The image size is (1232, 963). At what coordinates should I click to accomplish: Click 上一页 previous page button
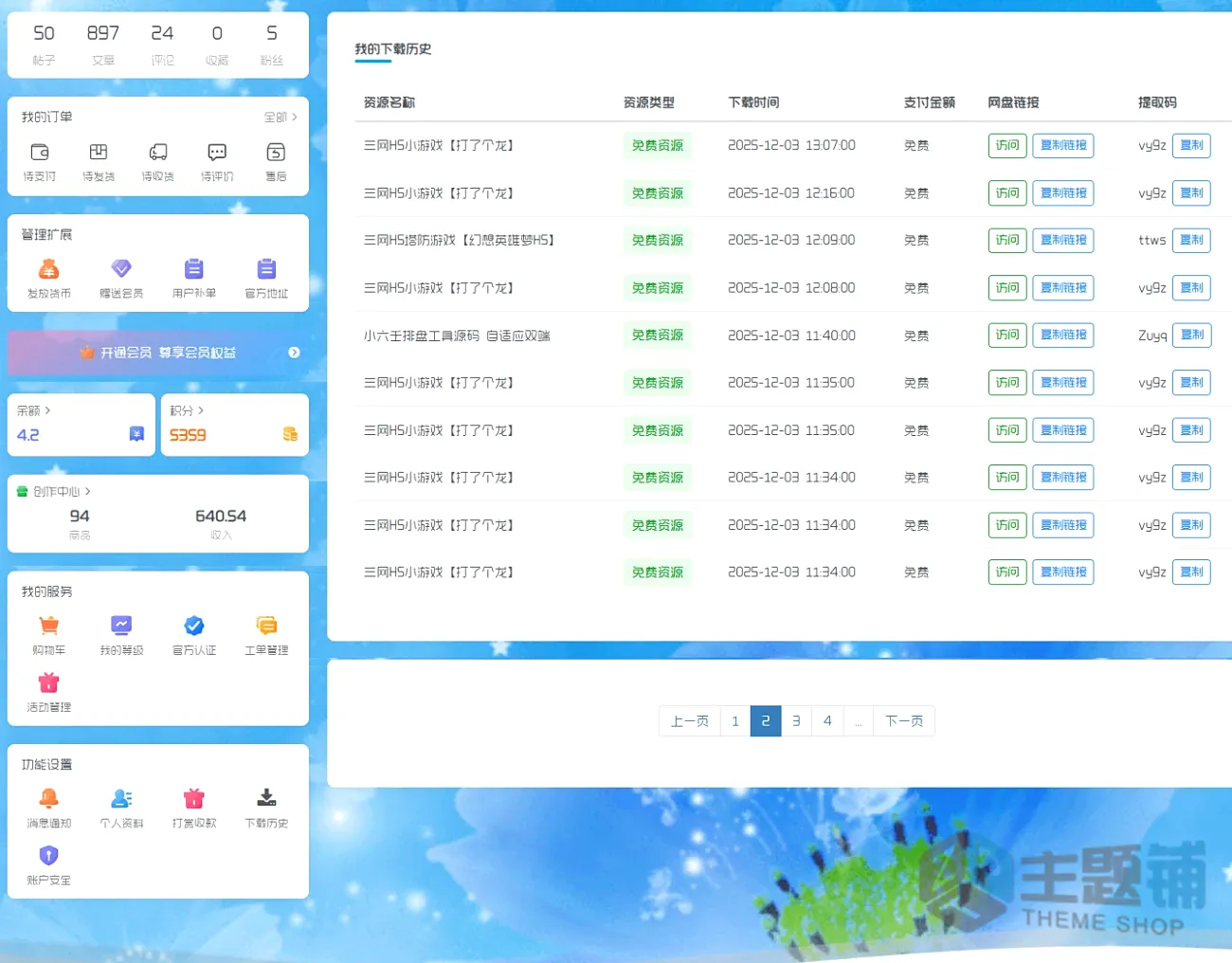click(x=690, y=721)
